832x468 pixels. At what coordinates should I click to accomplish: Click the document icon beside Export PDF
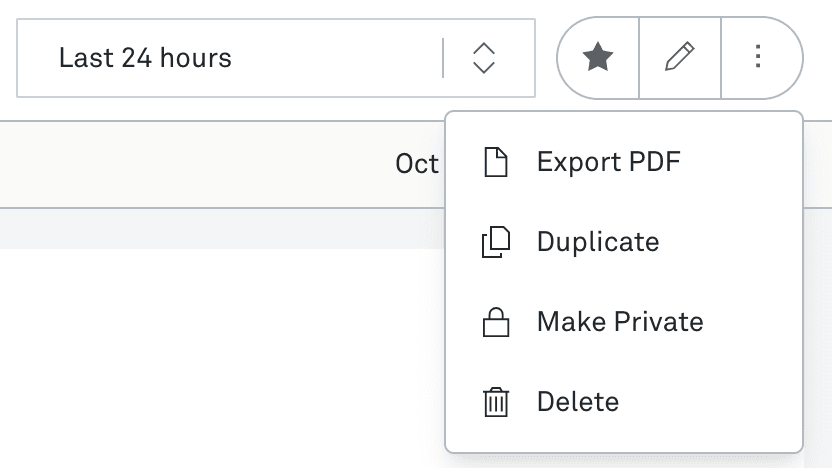pyautogui.click(x=496, y=162)
